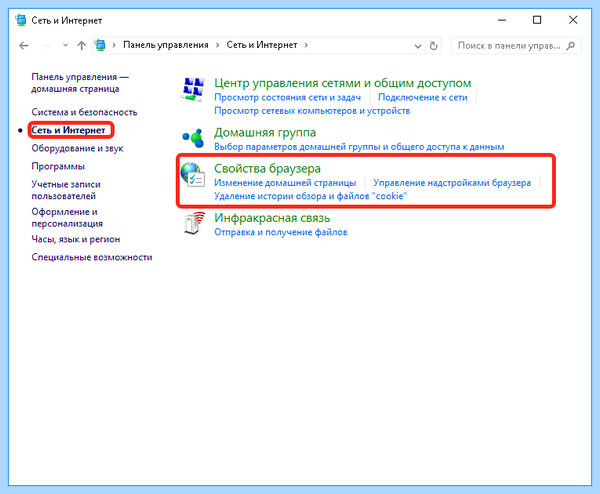Click the Свойства браузера globe icon

click(193, 174)
